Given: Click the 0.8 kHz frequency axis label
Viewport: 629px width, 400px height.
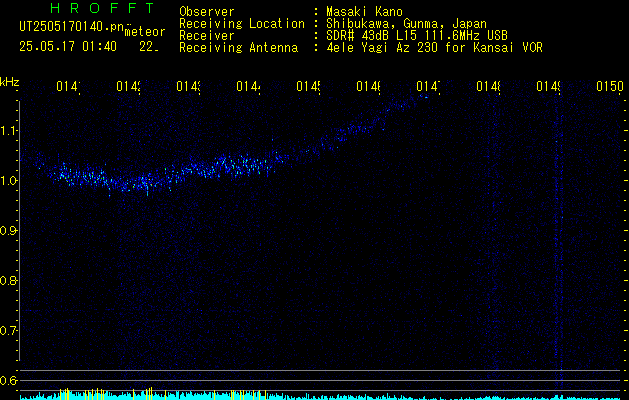Looking at the screenshot, I should pyautogui.click(x=9, y=280).
